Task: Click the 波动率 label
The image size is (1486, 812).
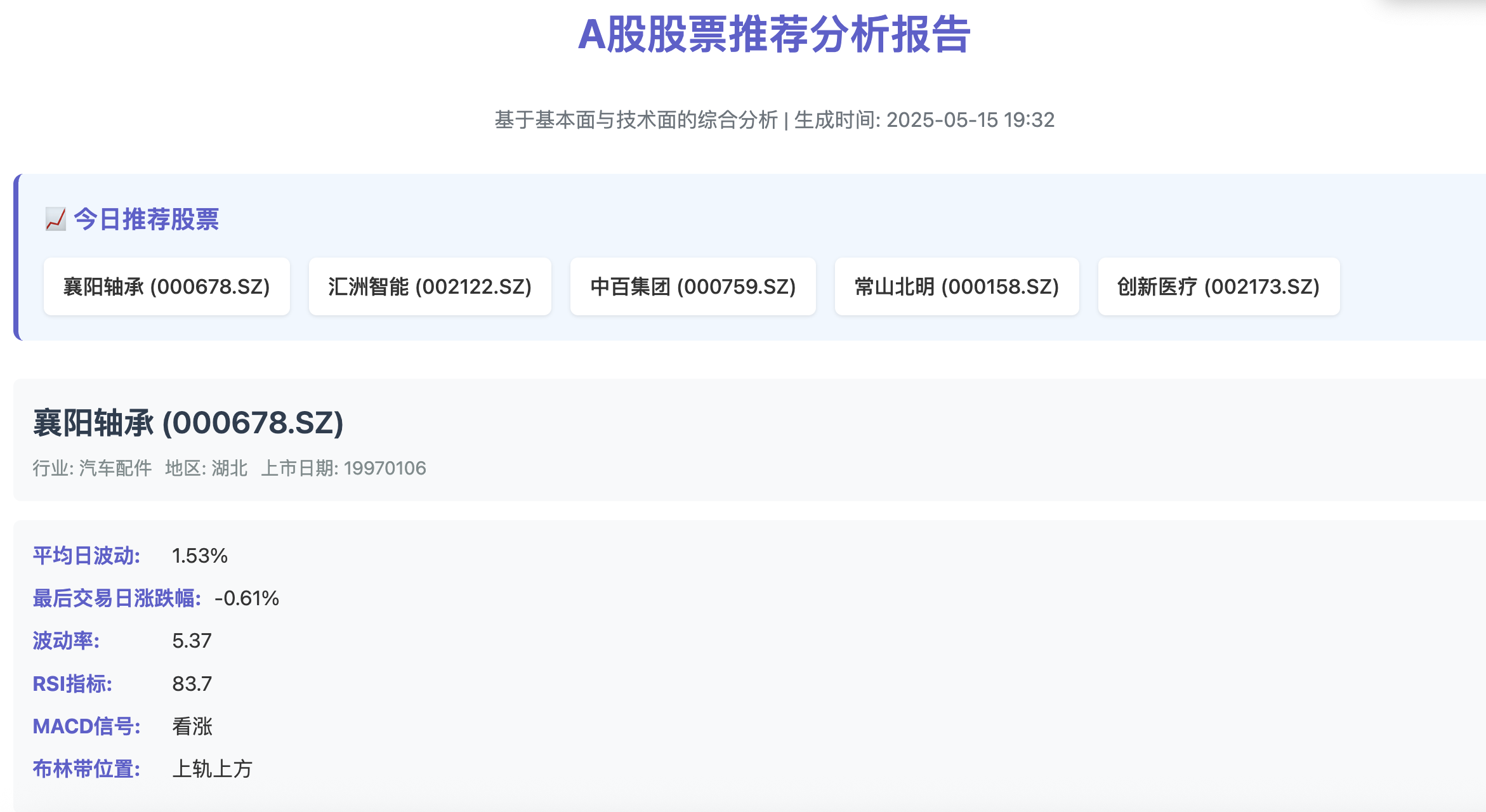Action: [66, 641]
